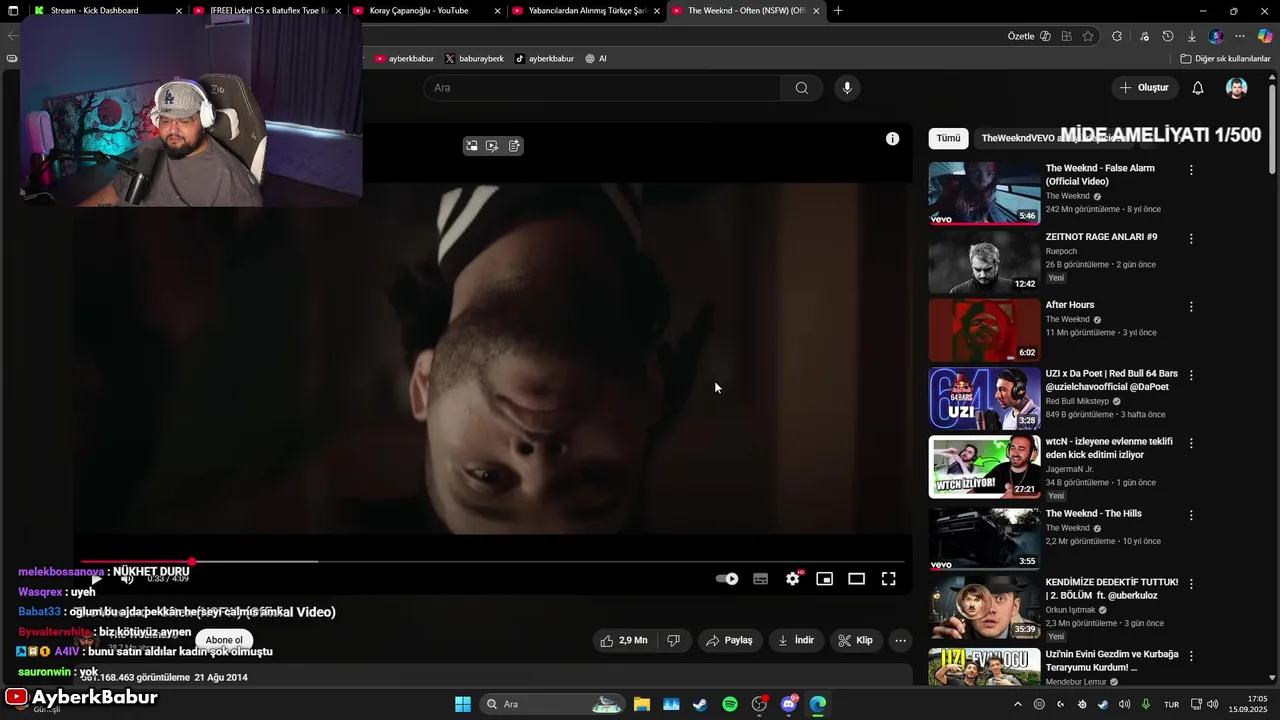
Task: Click into the YouTube Ara search field
Action: [600, 88]
